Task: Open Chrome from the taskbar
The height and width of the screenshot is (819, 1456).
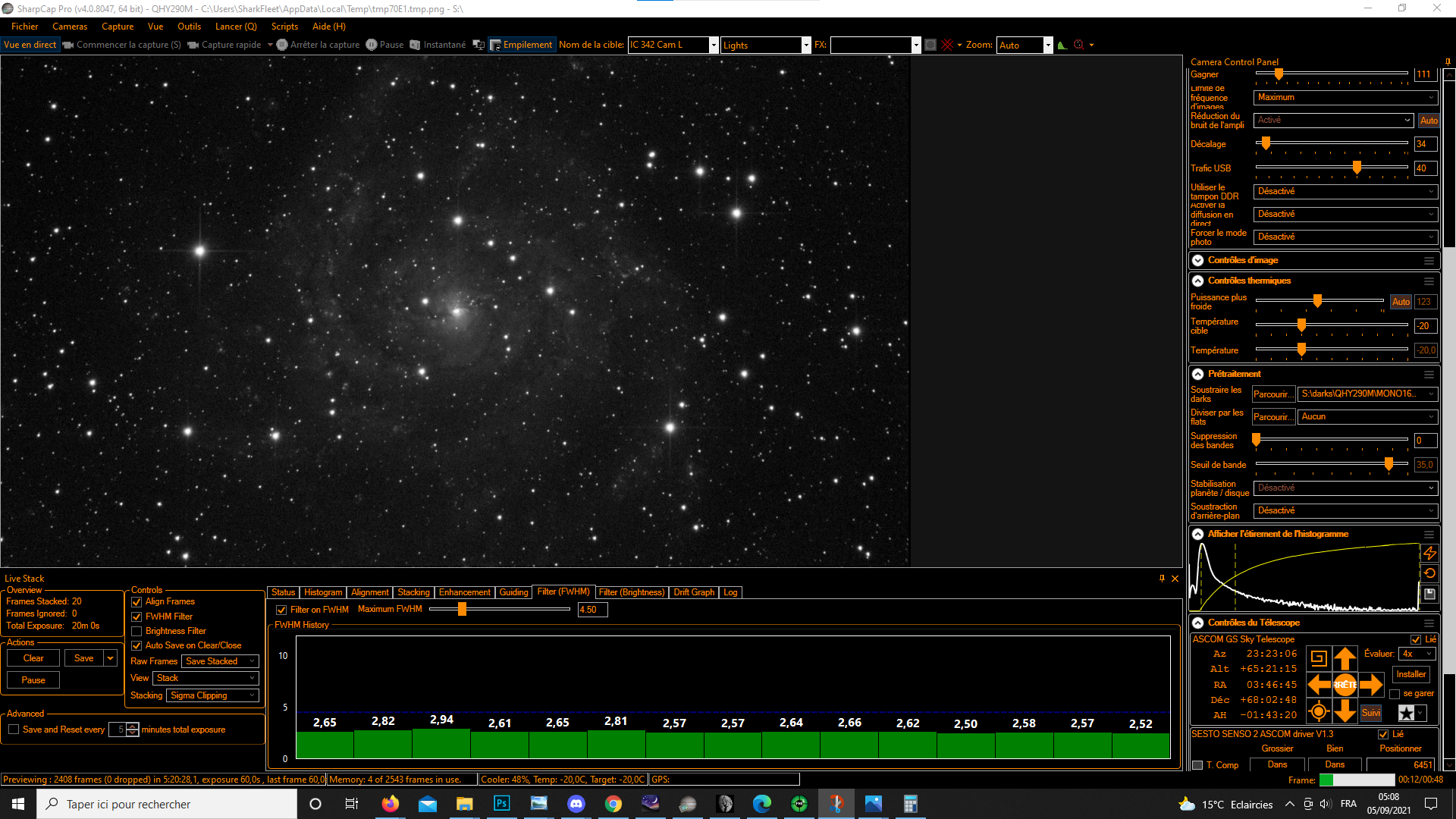Action: pyautogui.click(x=613, y=804)
